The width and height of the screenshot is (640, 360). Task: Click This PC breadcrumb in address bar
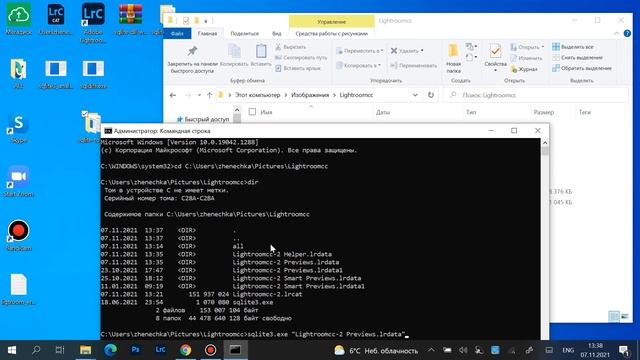click(x=257, y=95)
